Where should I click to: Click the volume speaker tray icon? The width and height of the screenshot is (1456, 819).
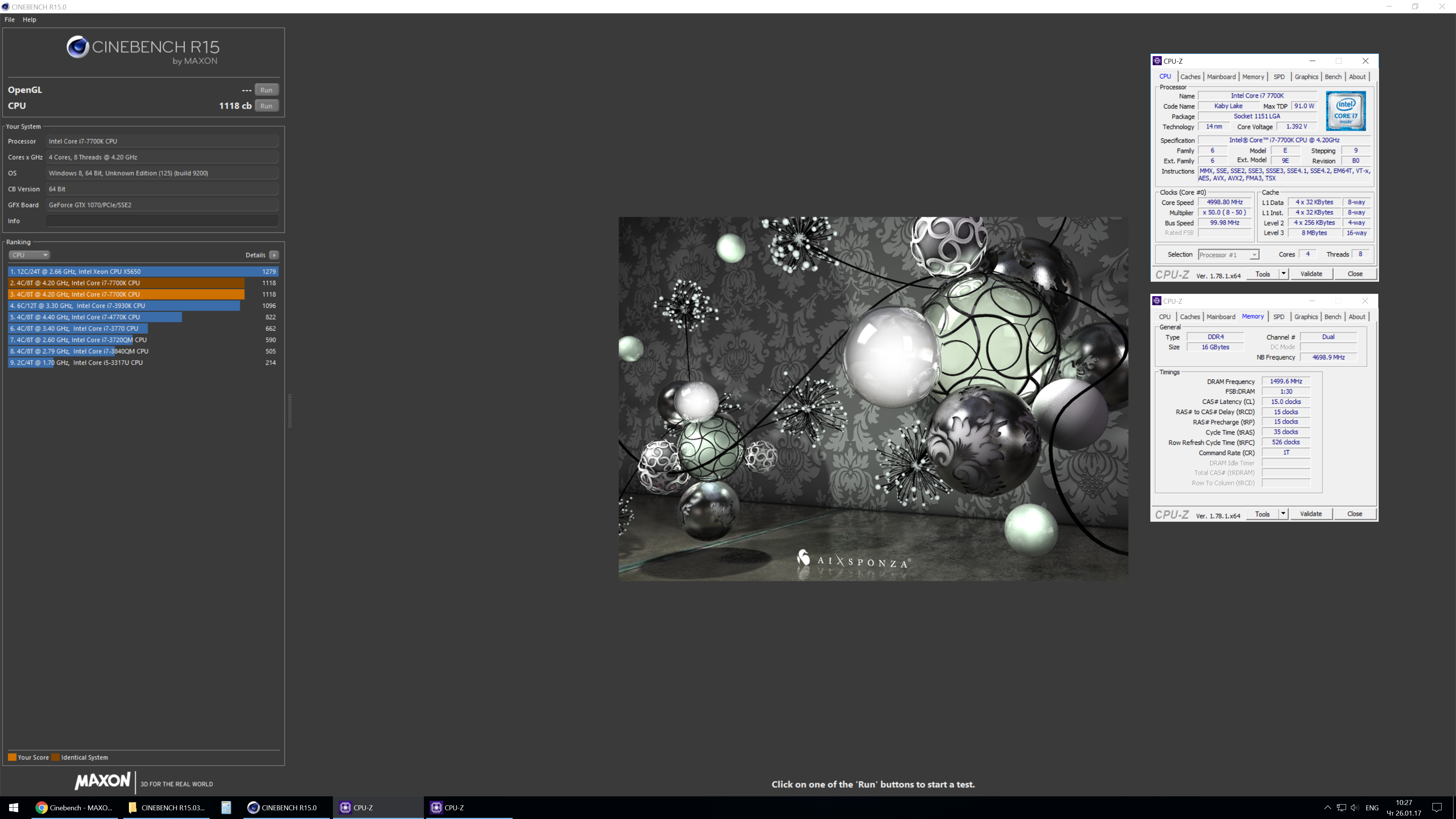[1354, 808]
